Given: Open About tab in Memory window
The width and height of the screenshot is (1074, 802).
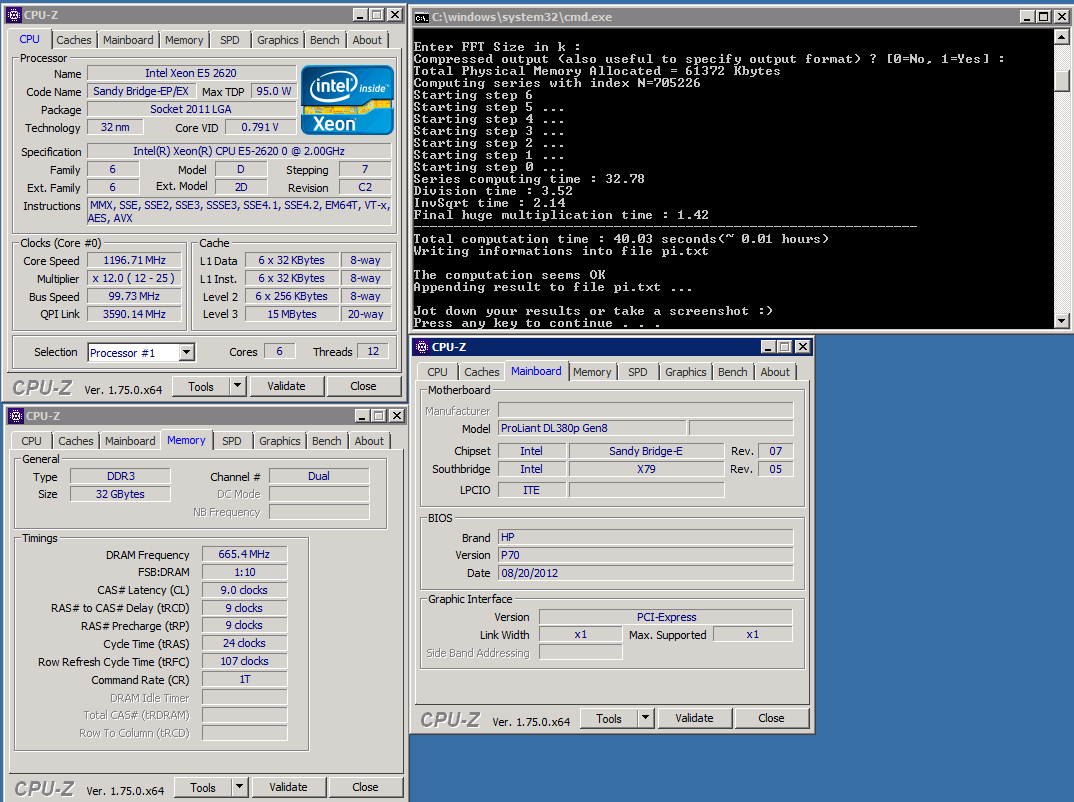Looking at the screenshot, I should point(369,441).
